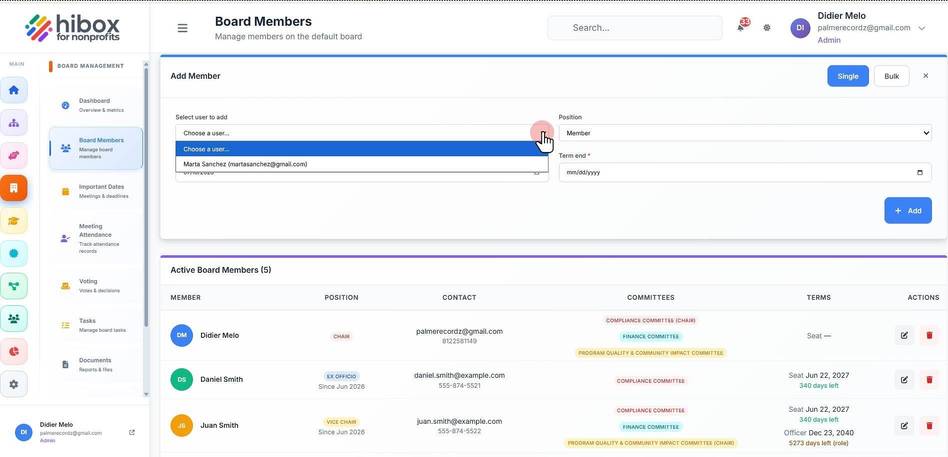Image resolution: width=948 pixels, height=457 pixels.
Task: Open the green workflow nodes sidebar icon
Action: (14, 286)
